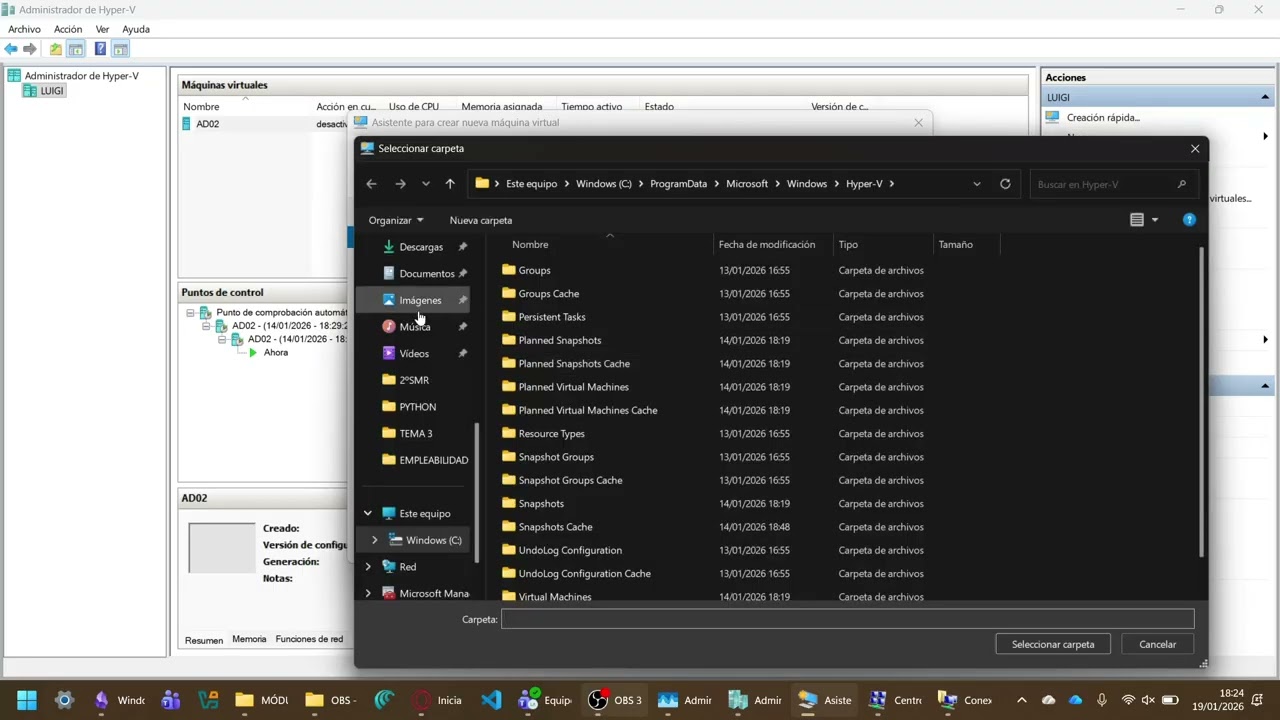1280x720 pixels.
Task: Click Windows (C:) in the breadcrumb path
Action: (604, 184)
